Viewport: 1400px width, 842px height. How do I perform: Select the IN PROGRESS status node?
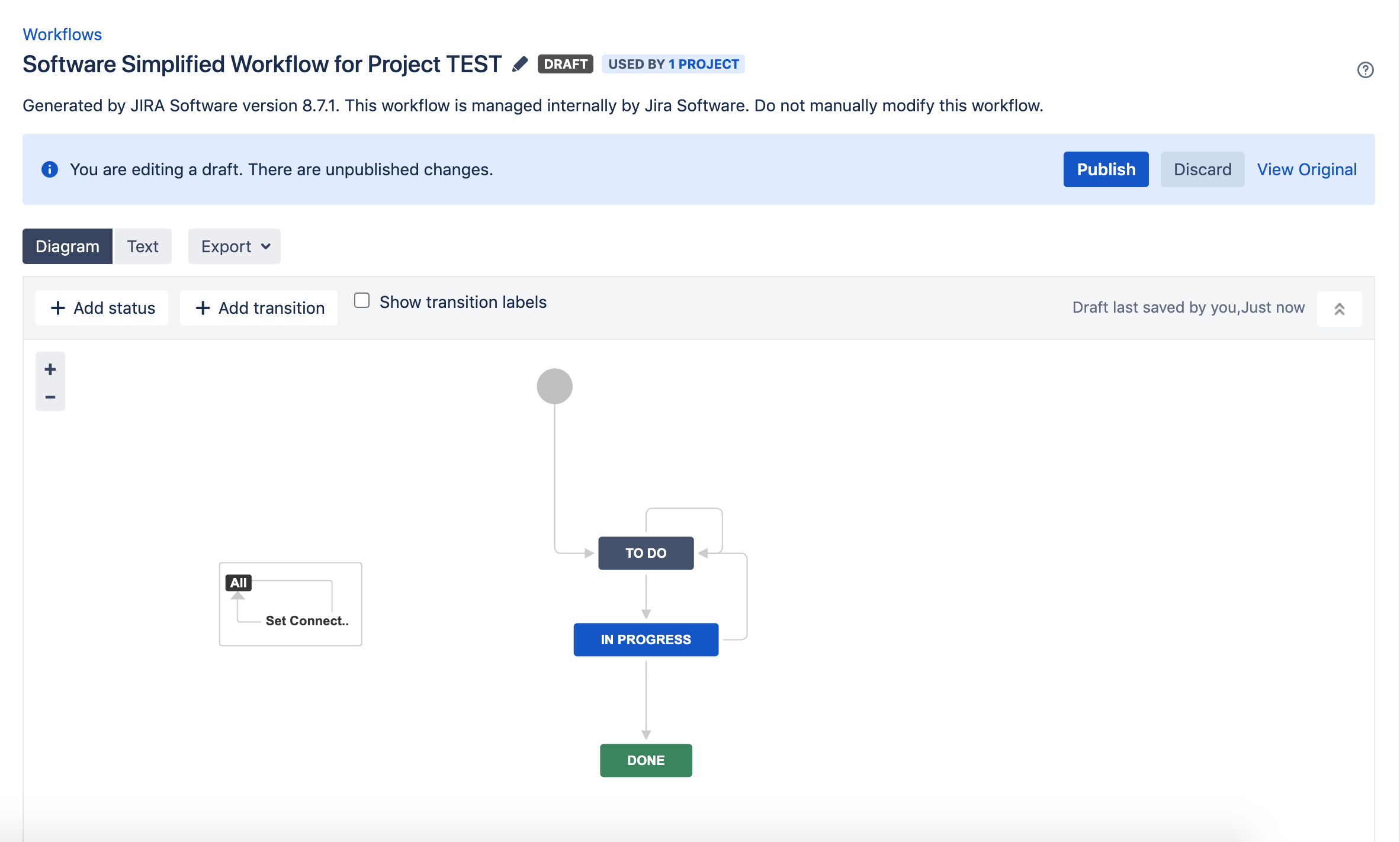(x=646, y=639)
